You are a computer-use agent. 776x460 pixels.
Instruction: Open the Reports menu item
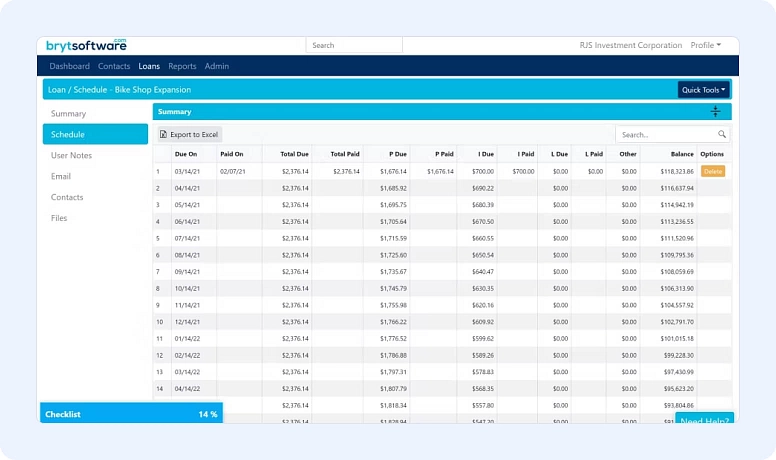click(x=182, y=66)
